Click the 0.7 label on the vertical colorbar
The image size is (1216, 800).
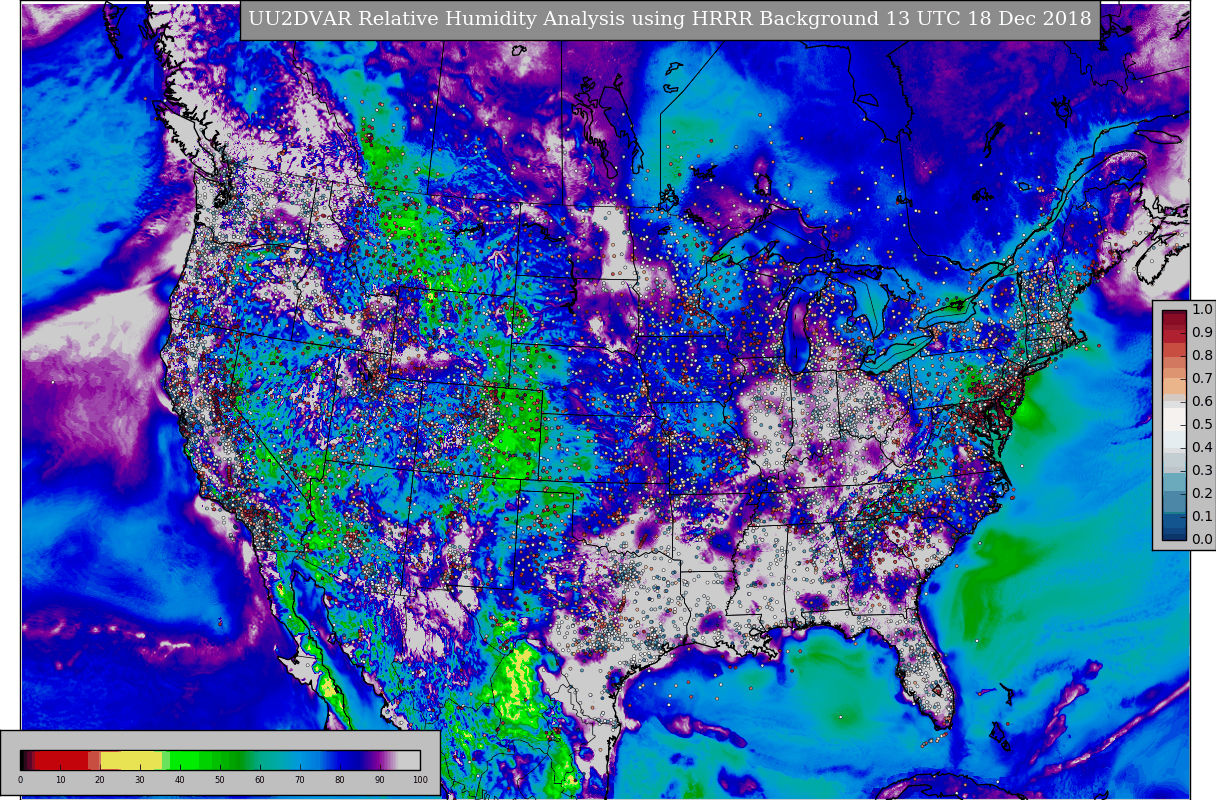pos(1202,379)
